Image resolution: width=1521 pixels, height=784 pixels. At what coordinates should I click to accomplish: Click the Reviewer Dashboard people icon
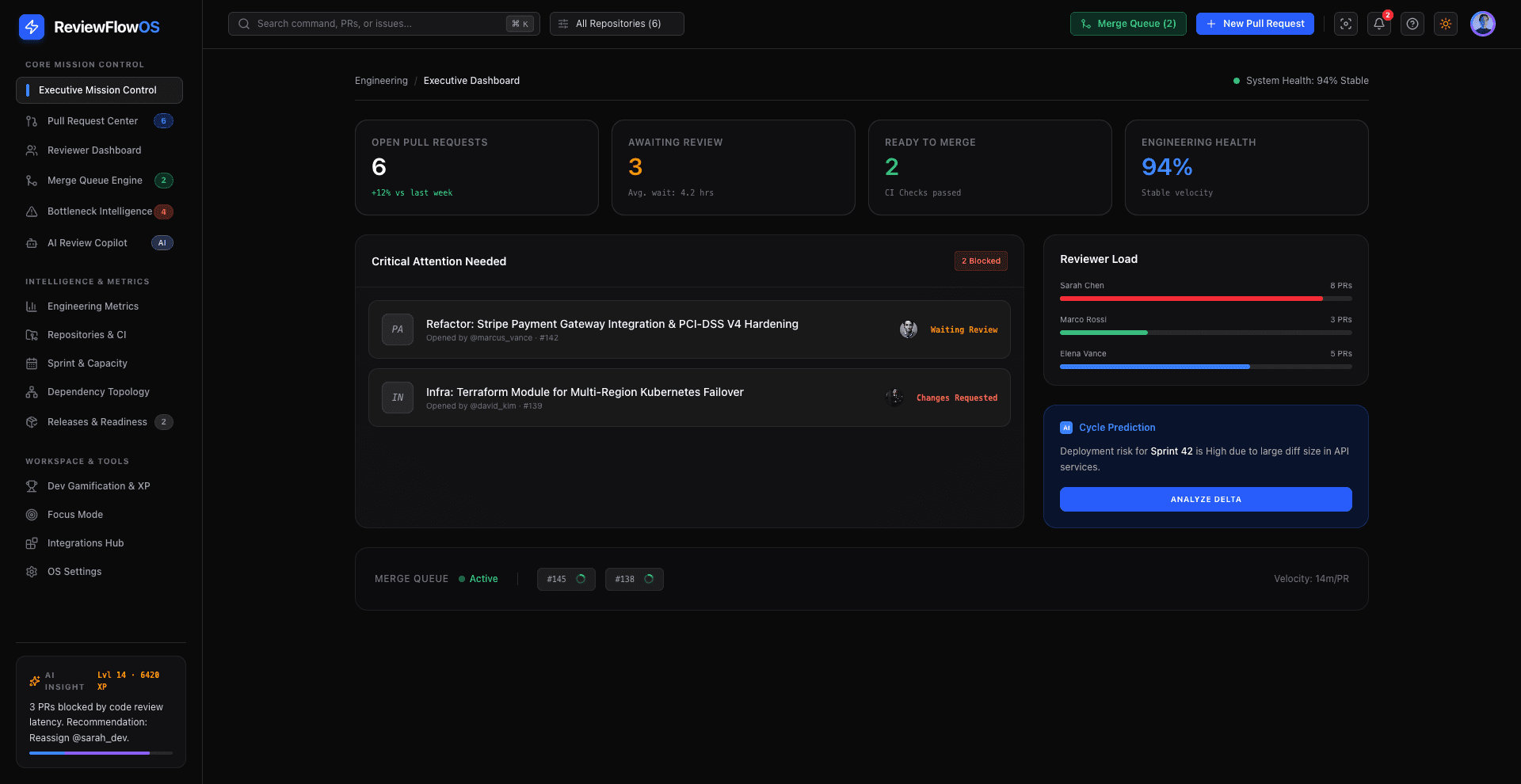tap(32, 150)
